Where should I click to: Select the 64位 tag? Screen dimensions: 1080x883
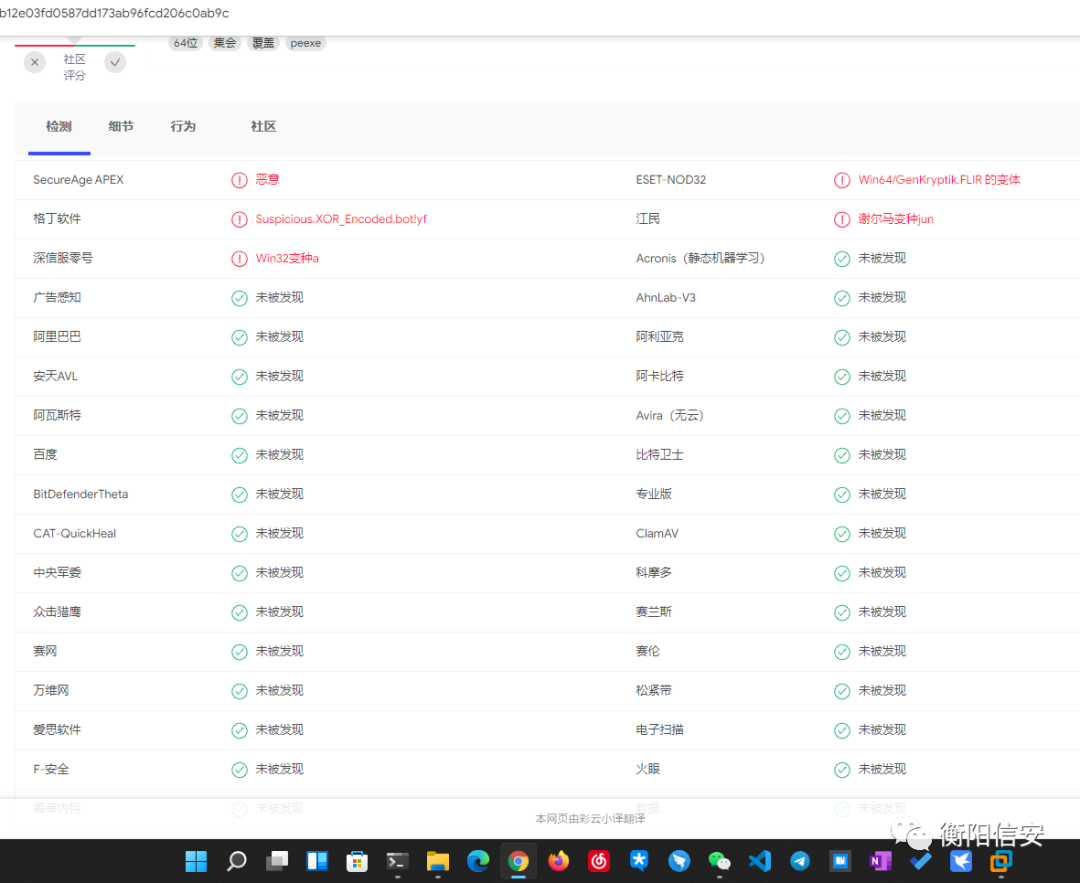point(185,43)
